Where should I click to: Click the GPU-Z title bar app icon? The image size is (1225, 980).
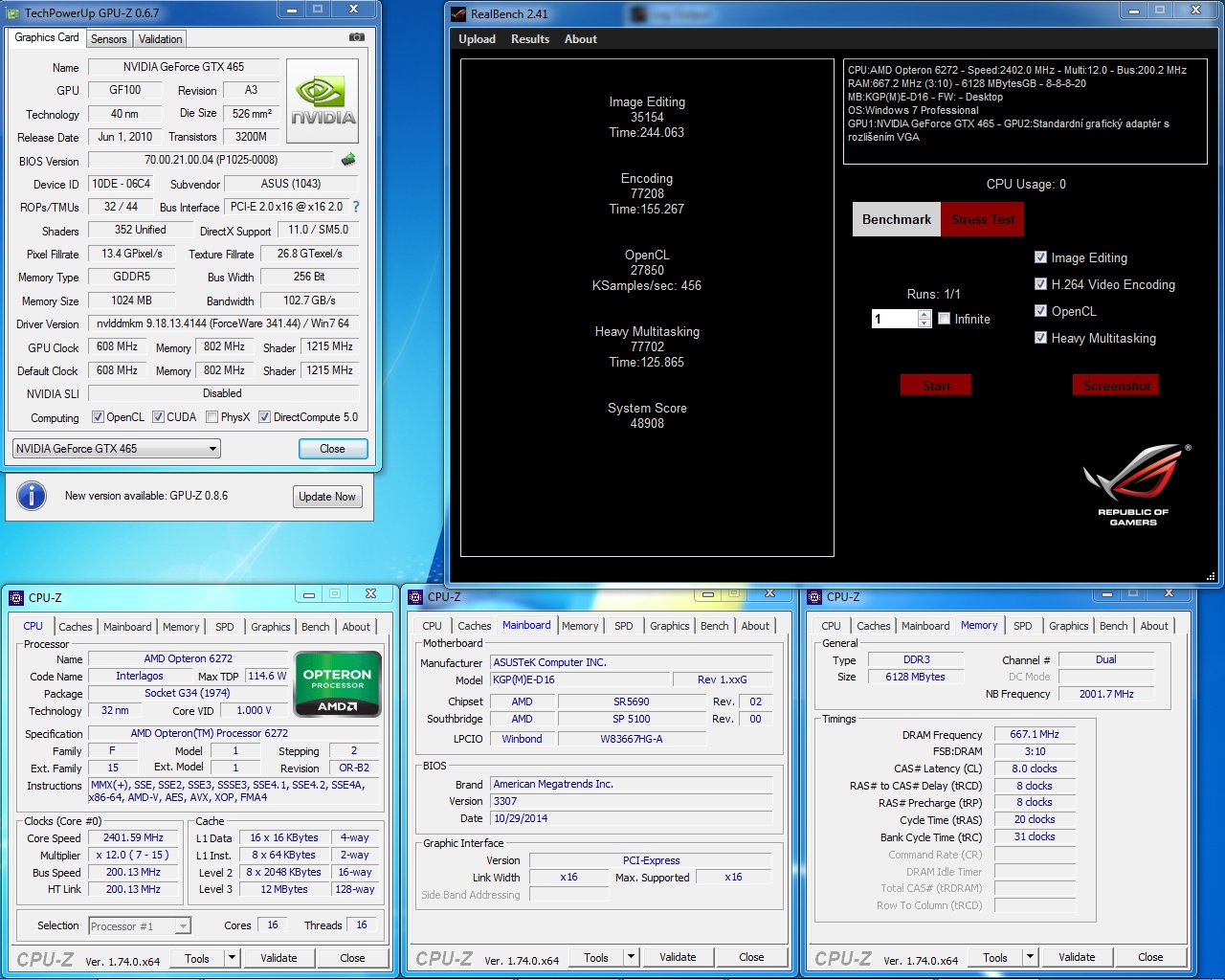click(14, 13)
